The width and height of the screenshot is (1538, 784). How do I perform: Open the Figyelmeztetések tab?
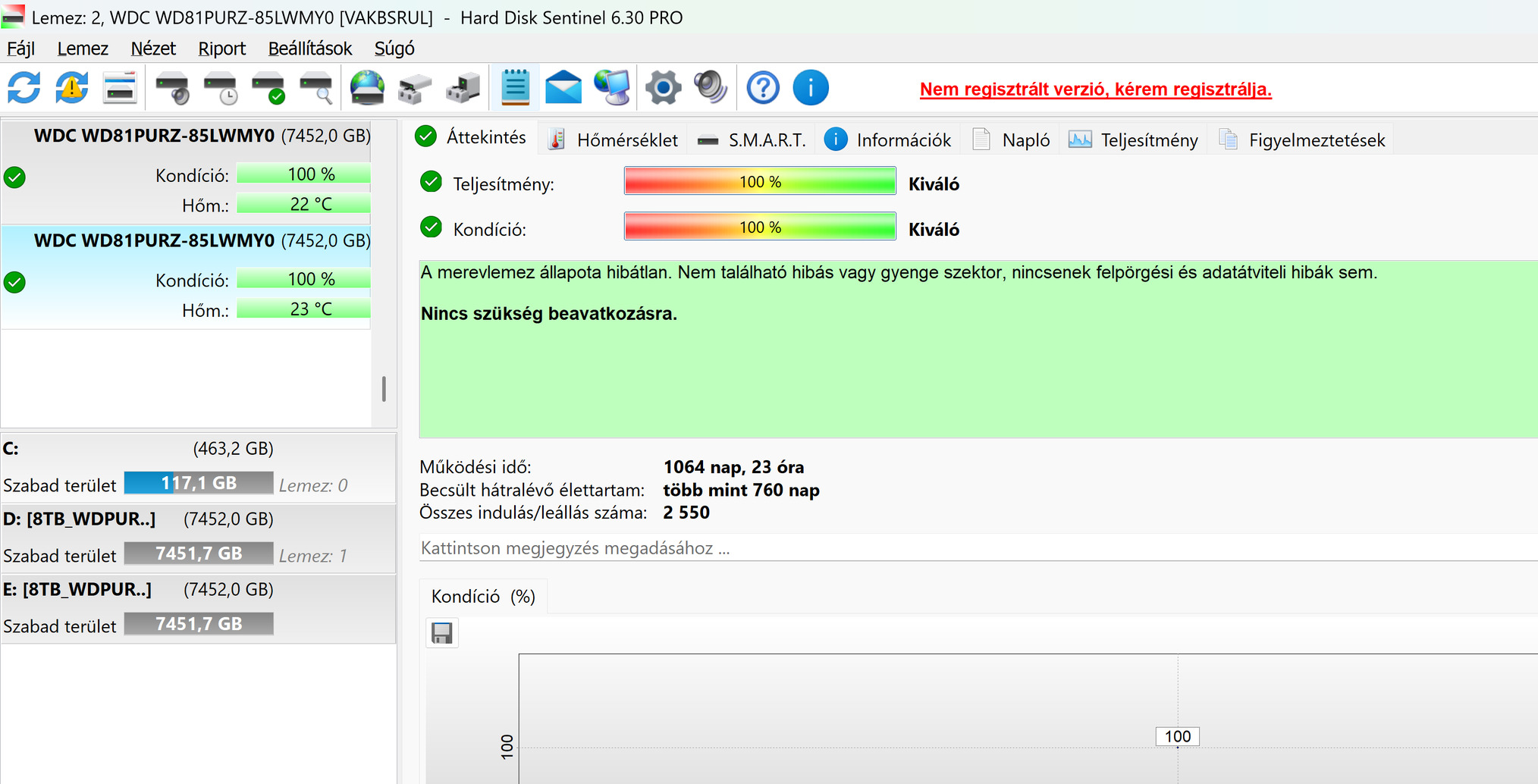[x=1303, y=140]
